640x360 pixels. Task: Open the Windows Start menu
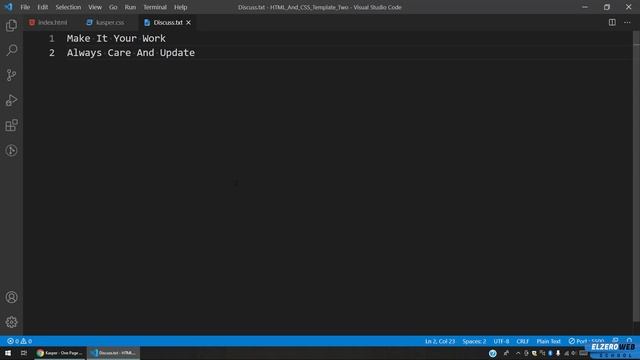click(x=8, y=353)
